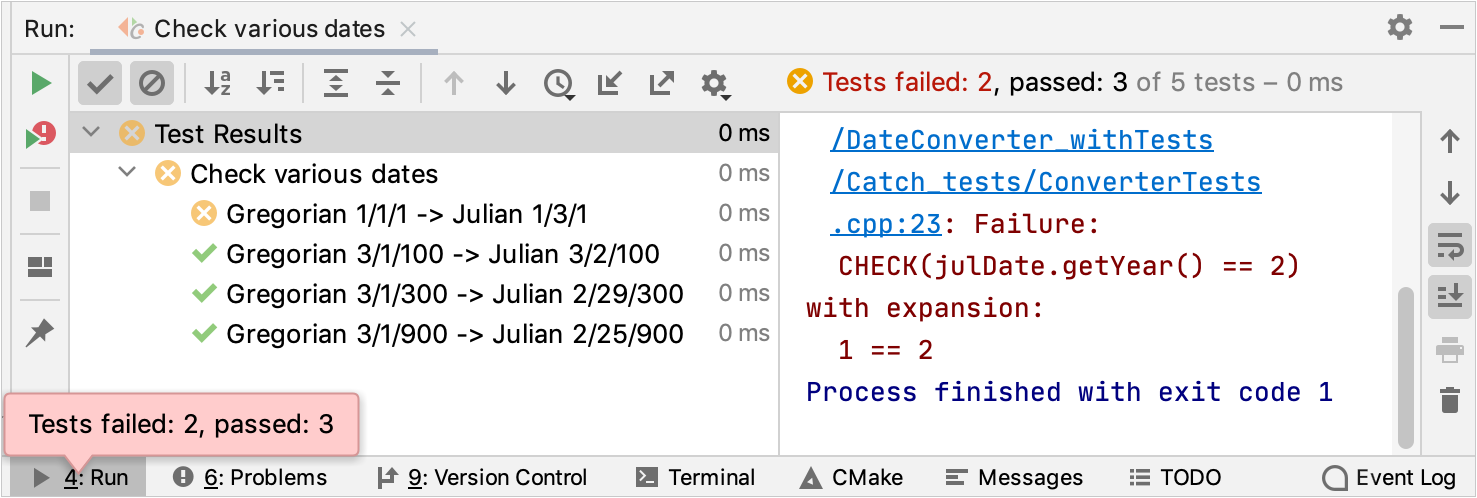The width and height of the screenshot is (1477, 498).
Task: Toggle show passed tests checkmark
Action: tap(99, 84)
